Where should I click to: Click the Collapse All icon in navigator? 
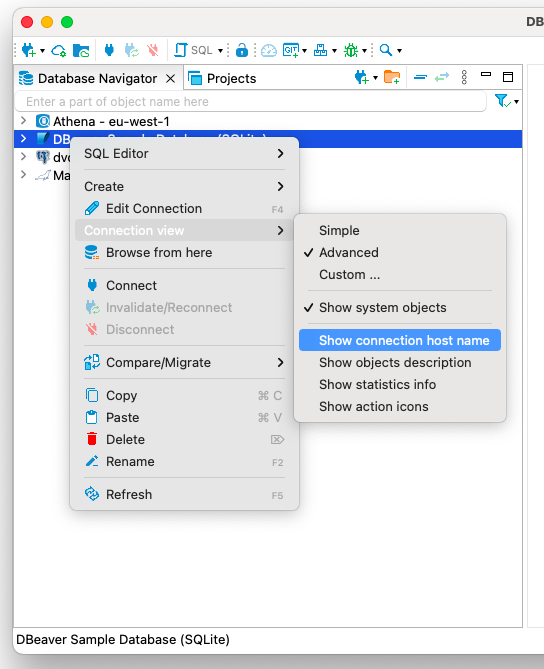(420, 77)
